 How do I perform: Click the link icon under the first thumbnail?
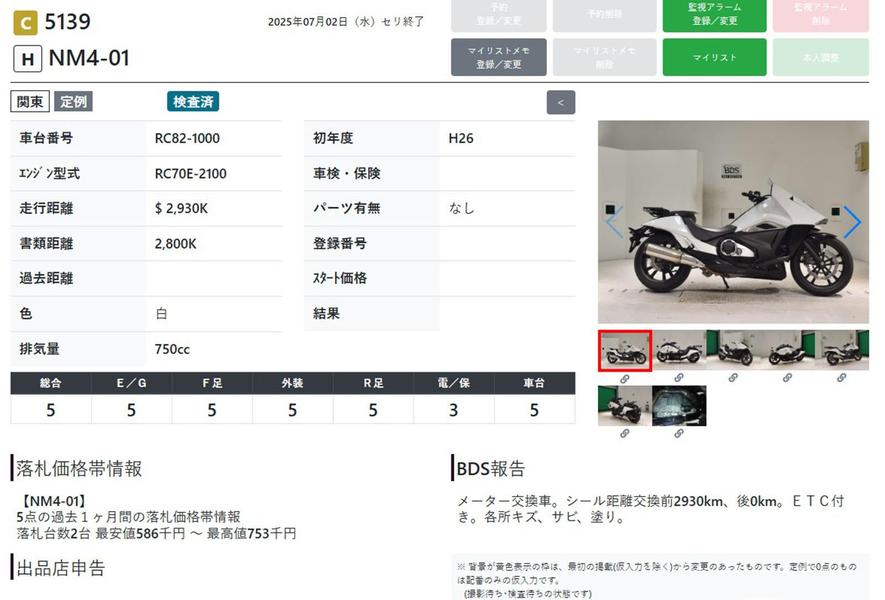(x=624, y=378)
